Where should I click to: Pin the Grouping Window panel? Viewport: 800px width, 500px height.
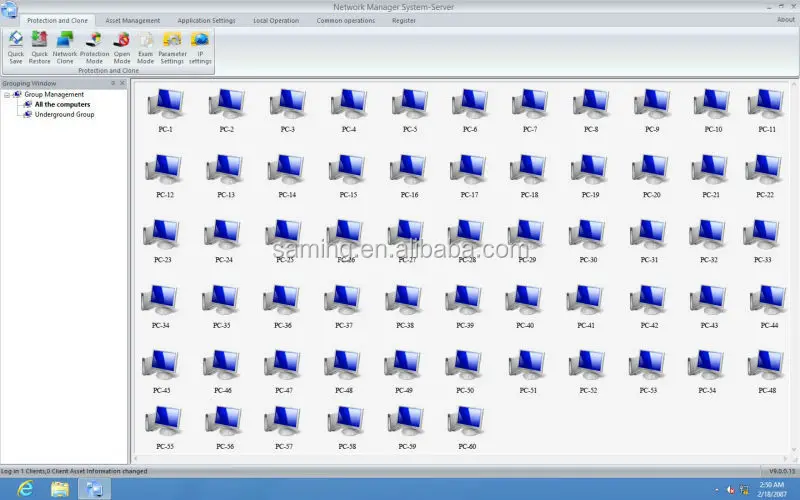(114, 83)
